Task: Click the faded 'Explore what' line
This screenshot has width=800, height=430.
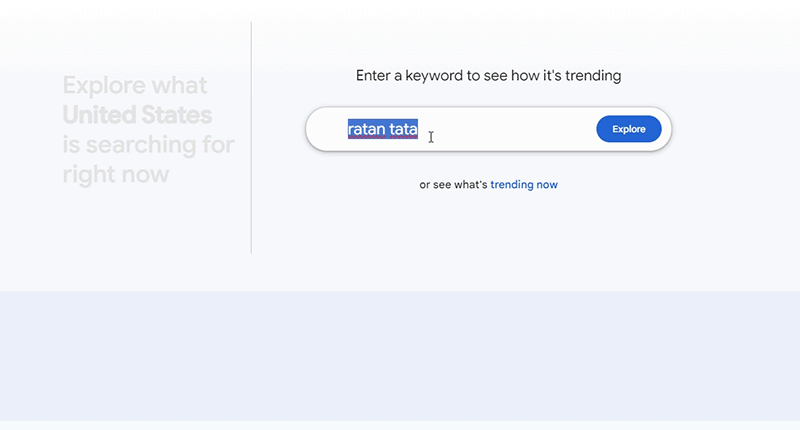Action: point(135,85)
